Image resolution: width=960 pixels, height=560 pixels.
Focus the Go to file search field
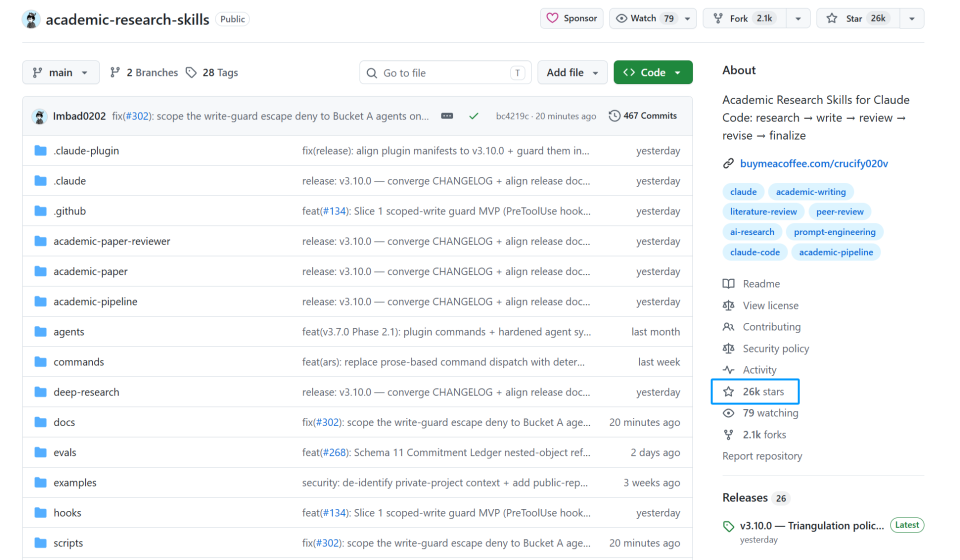click(x=445, y=72)
